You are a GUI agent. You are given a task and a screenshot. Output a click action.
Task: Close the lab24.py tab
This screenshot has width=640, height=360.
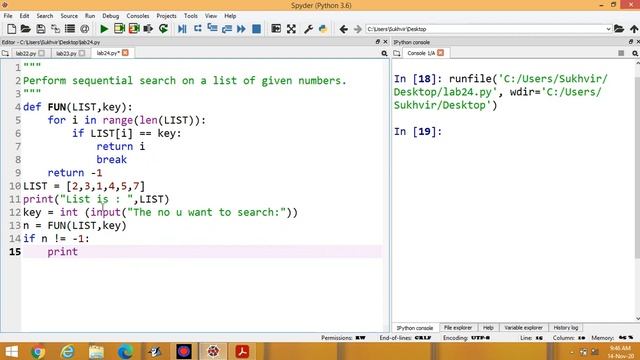125,53
